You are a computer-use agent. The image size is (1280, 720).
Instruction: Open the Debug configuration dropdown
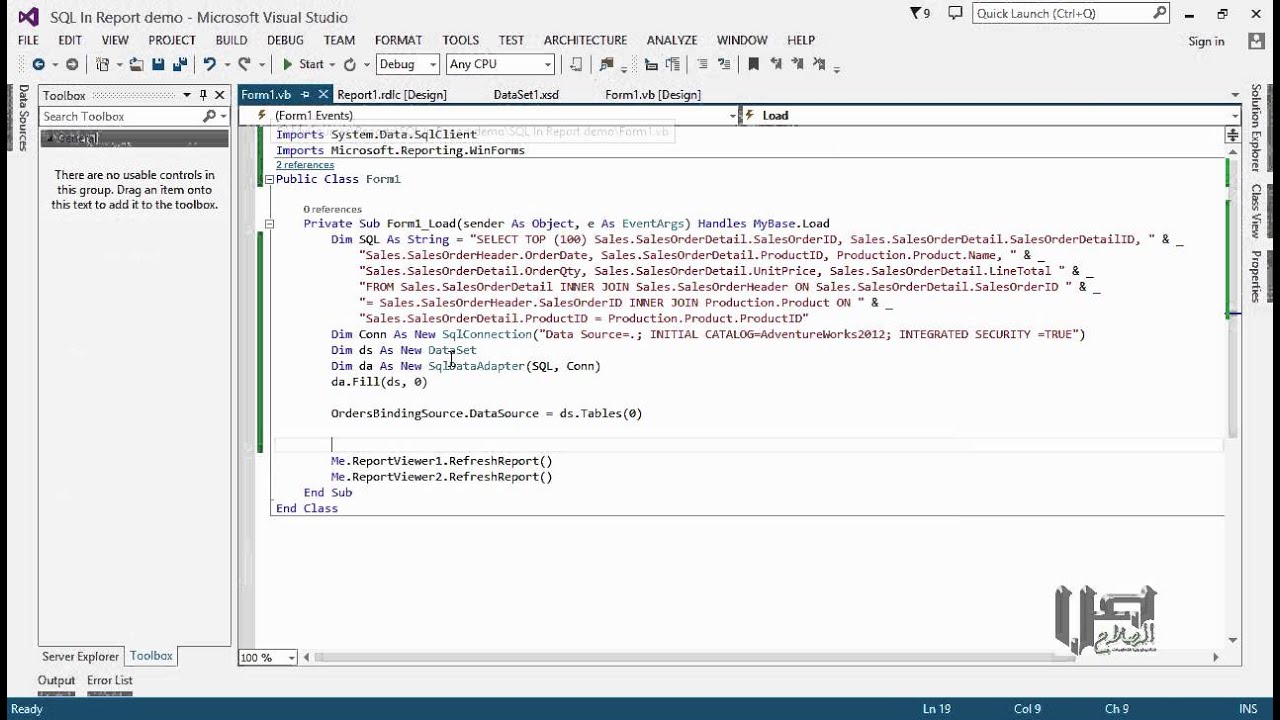[x=407, y=64]
